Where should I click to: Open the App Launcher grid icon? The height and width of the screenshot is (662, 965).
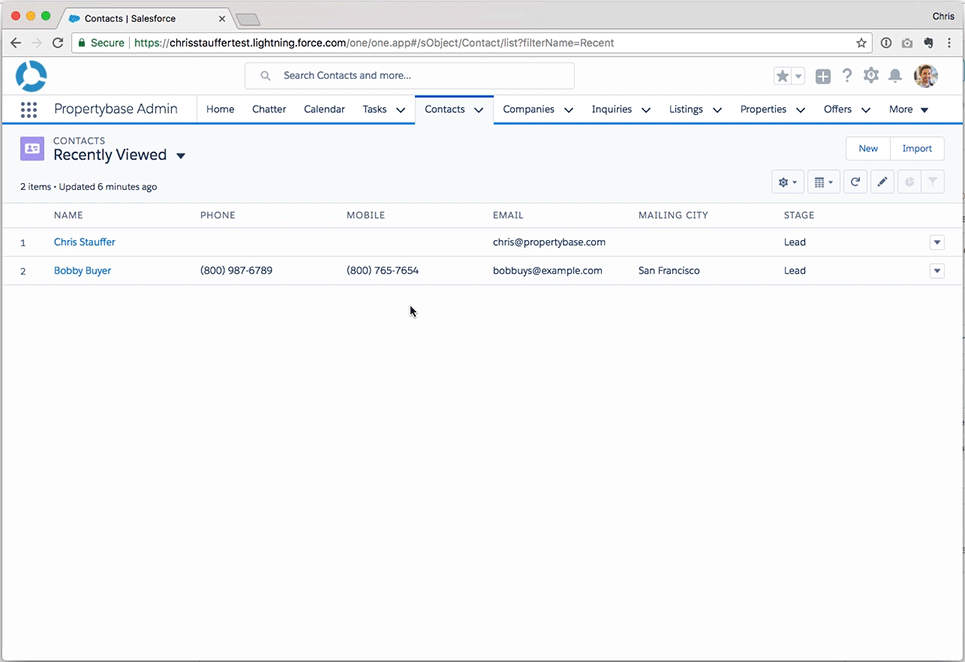point(28,110)
